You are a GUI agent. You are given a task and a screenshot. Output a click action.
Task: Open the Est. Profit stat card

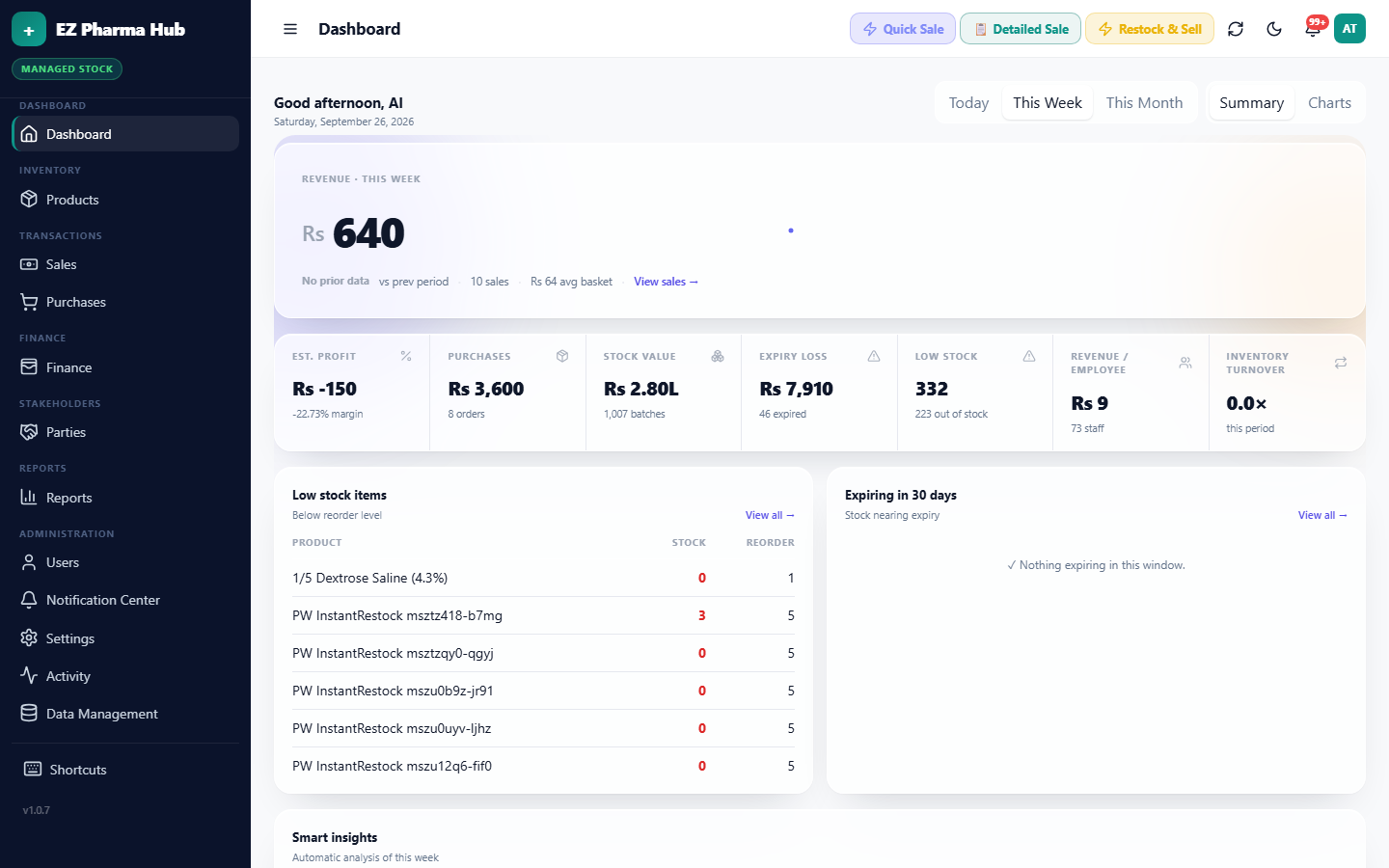click(x=352, y=393)
